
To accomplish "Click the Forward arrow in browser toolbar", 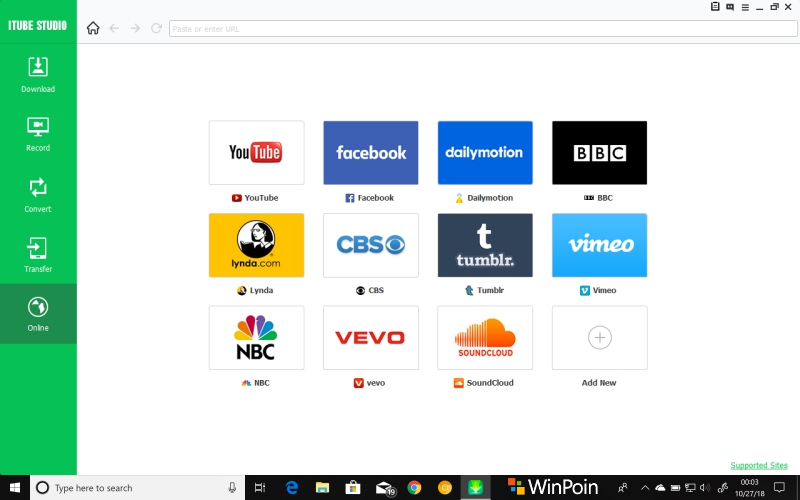I will point(135,28).
